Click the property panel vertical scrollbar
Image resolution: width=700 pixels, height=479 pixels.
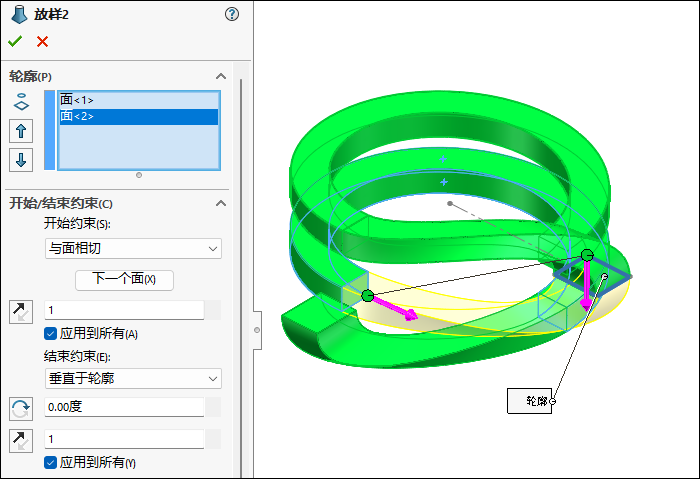click(x=242, y=277)
